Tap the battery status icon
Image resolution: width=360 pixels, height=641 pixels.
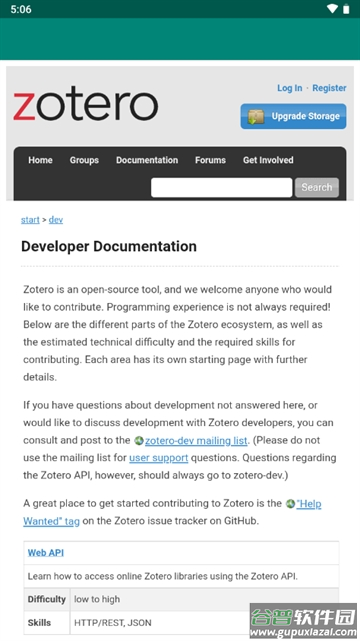(x=347, y=9)
